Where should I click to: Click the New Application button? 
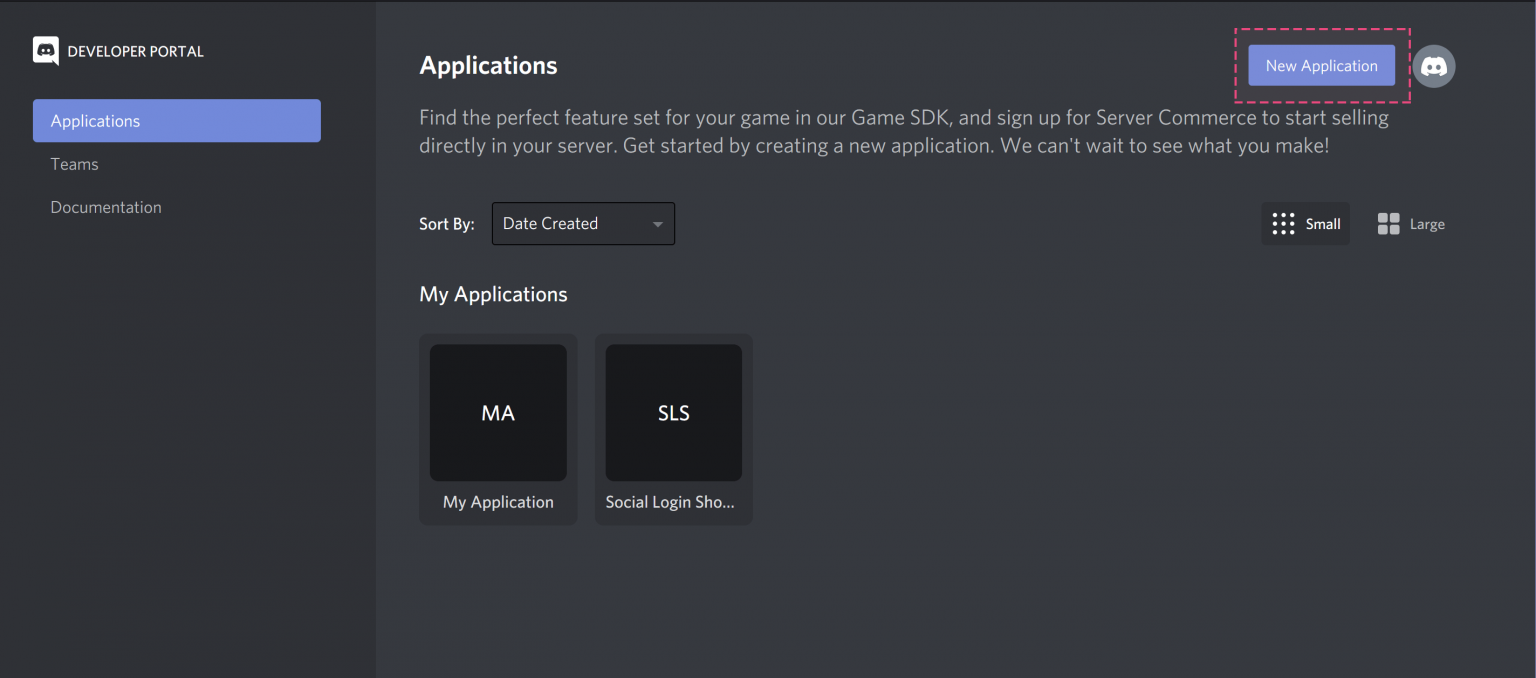1321,65
